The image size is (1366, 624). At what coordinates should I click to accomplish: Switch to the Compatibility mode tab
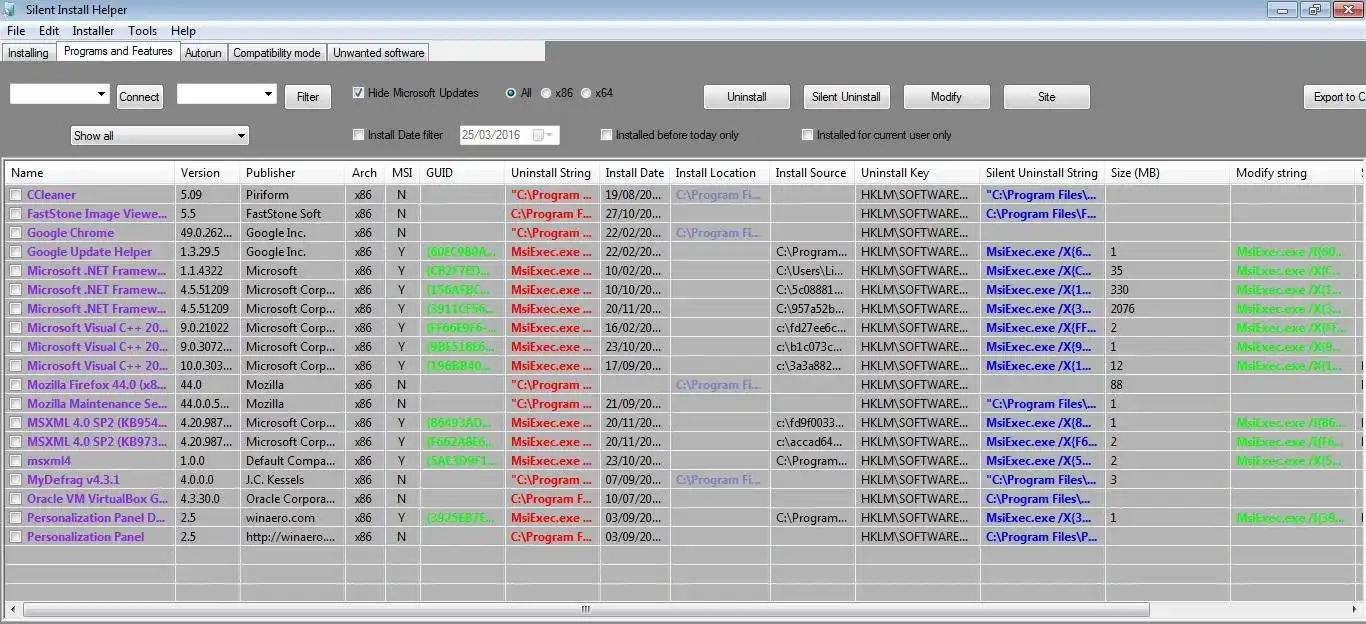pyautogui.click(x=277, y=53)
